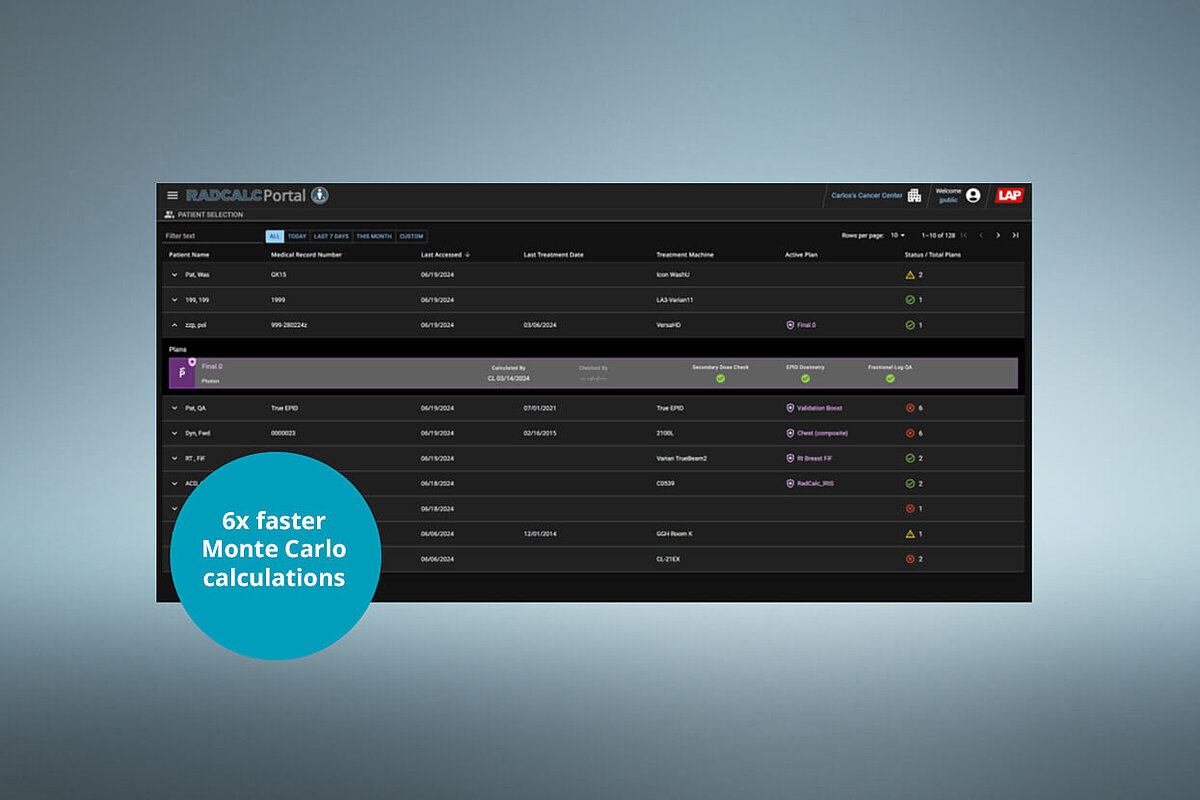The image size is (1200, 800).
Task: Go to the next results page
Action: point(998,235)
